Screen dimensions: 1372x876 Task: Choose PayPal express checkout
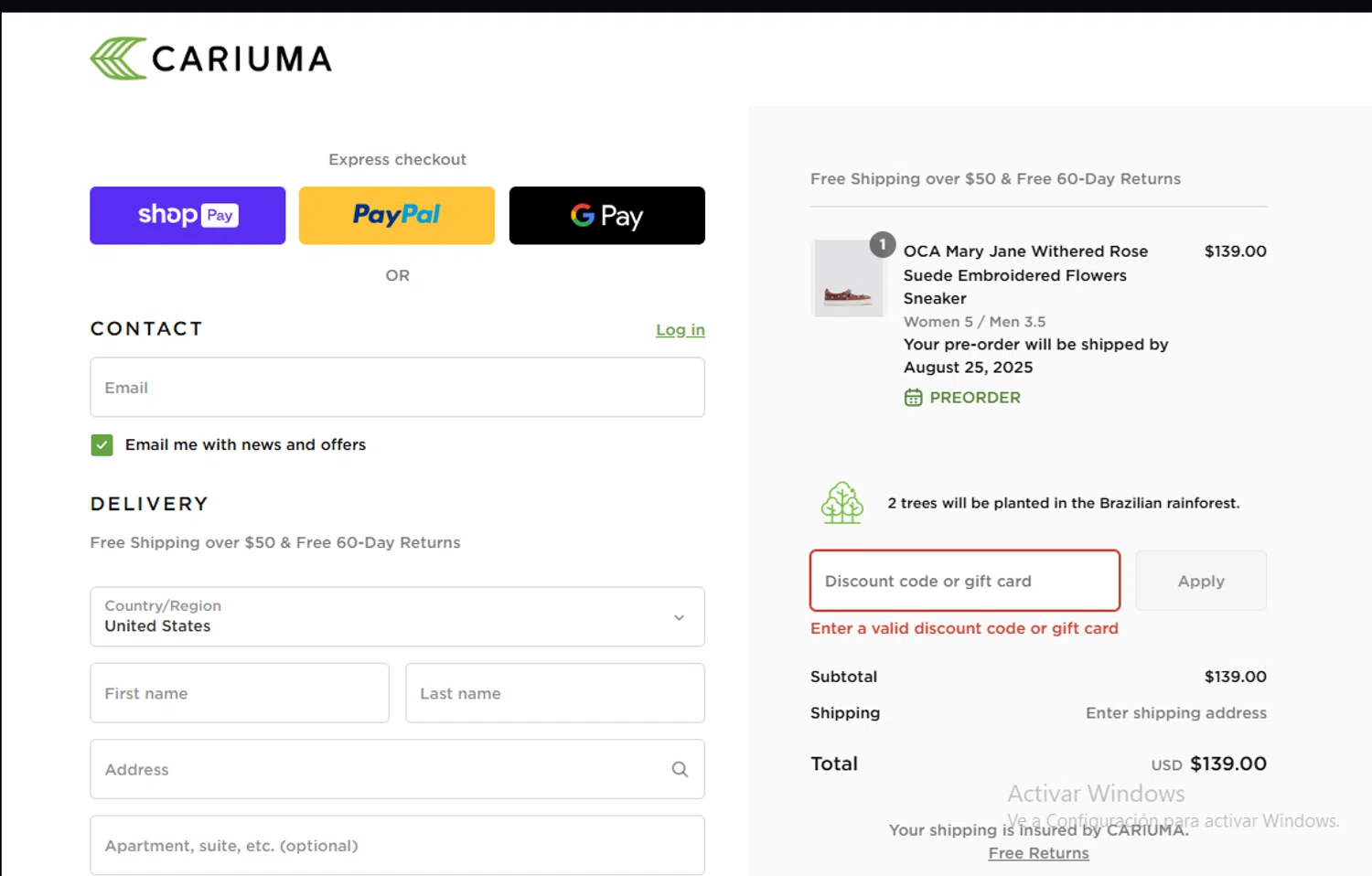pos(397,216)
